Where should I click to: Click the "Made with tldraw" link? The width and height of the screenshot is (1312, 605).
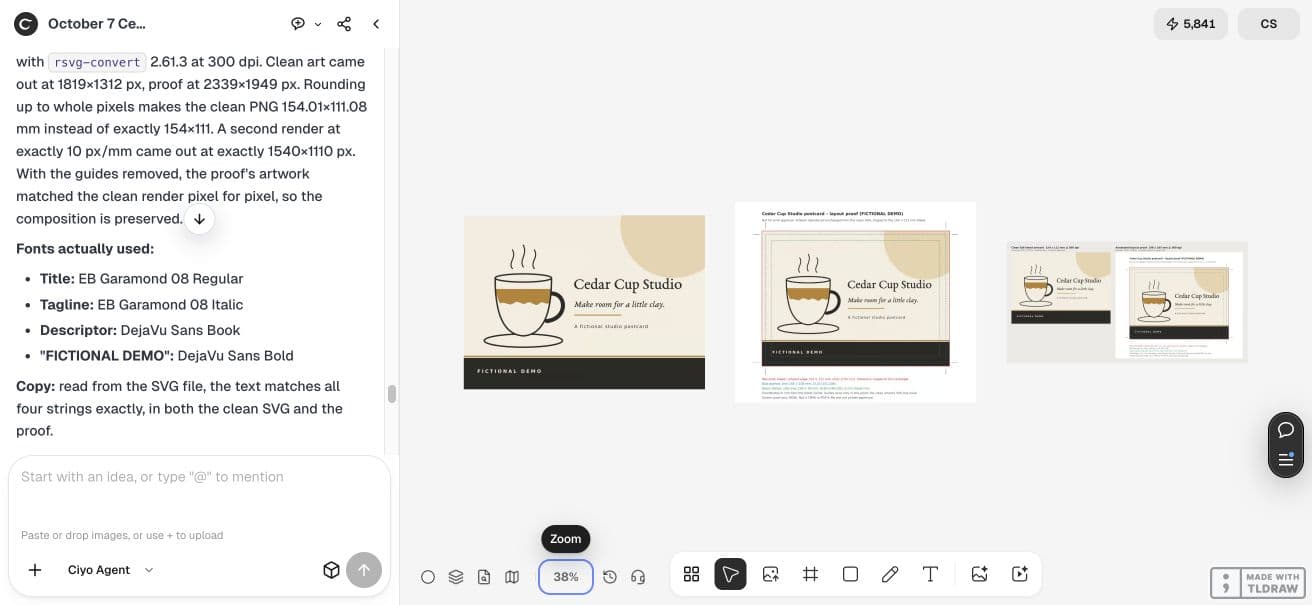coord(1257,583)
